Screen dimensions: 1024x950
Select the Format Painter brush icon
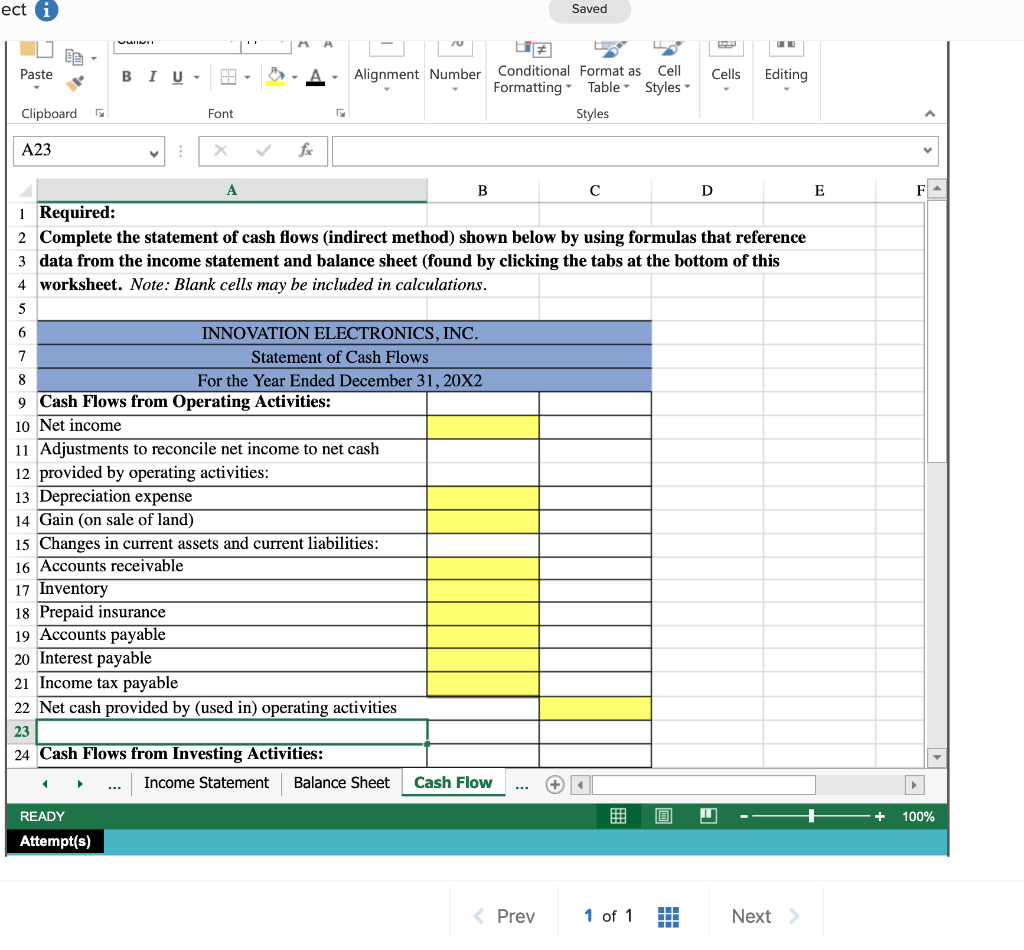click(x=75, y=83)
